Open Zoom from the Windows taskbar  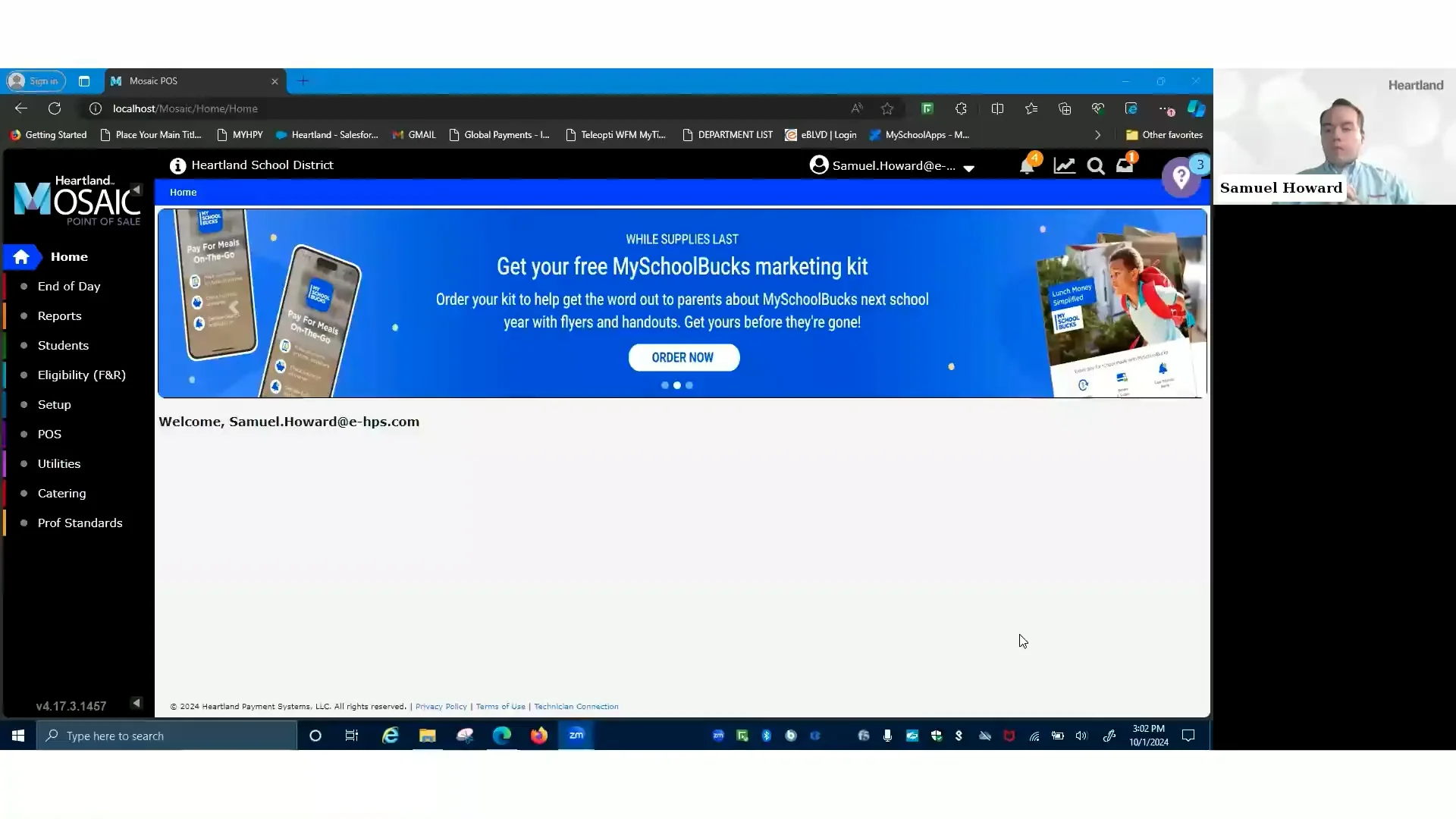click(576, 736)
